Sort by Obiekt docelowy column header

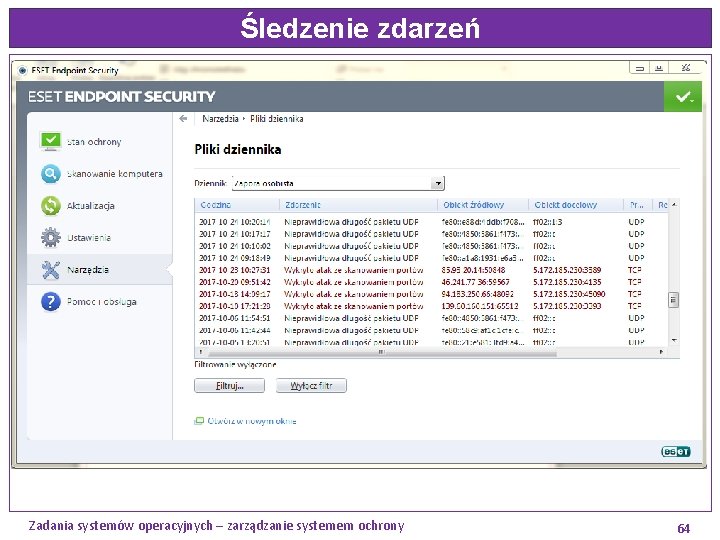coord(576,205)
